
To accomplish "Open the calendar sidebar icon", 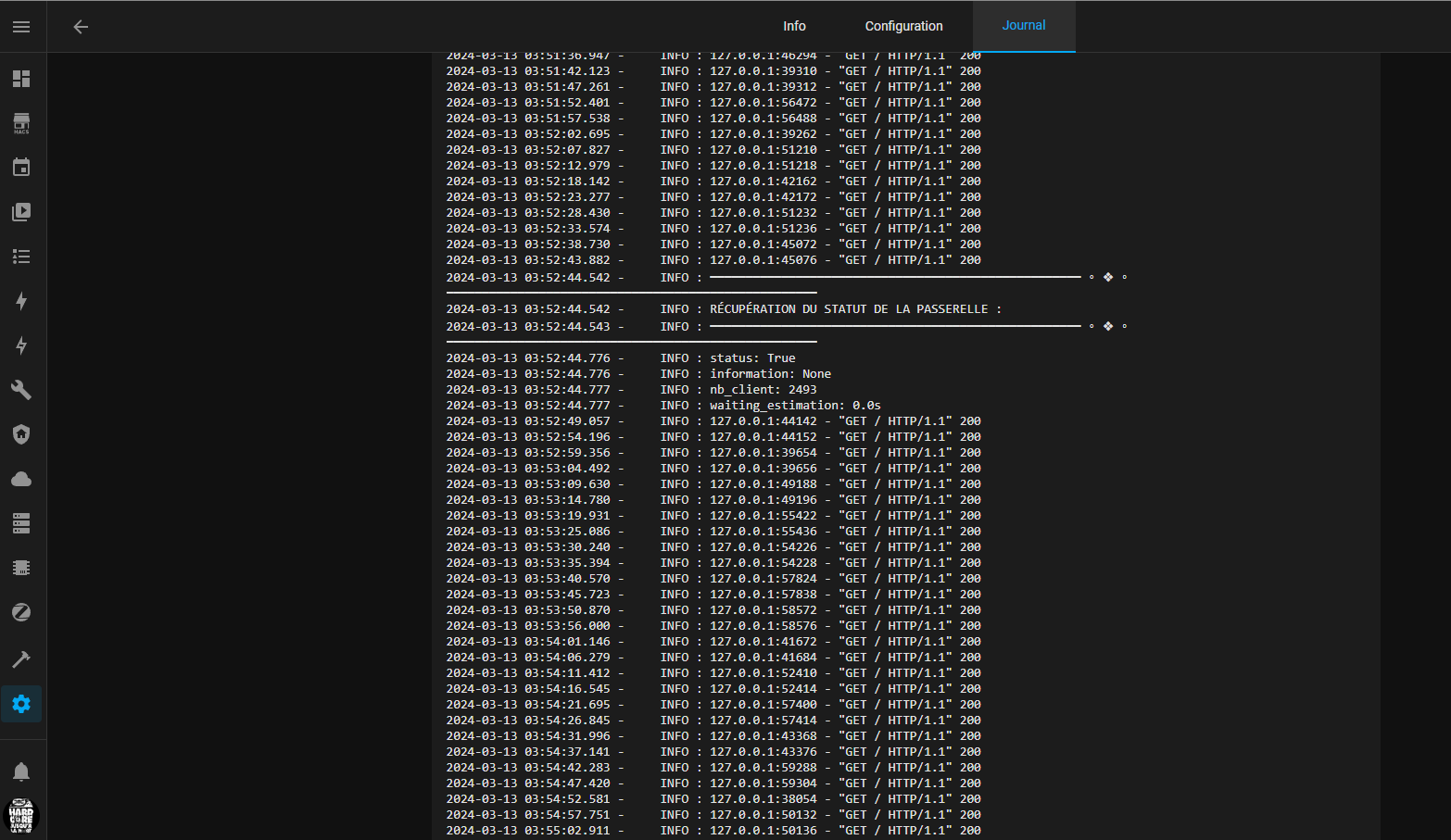I will pos(21,168).
